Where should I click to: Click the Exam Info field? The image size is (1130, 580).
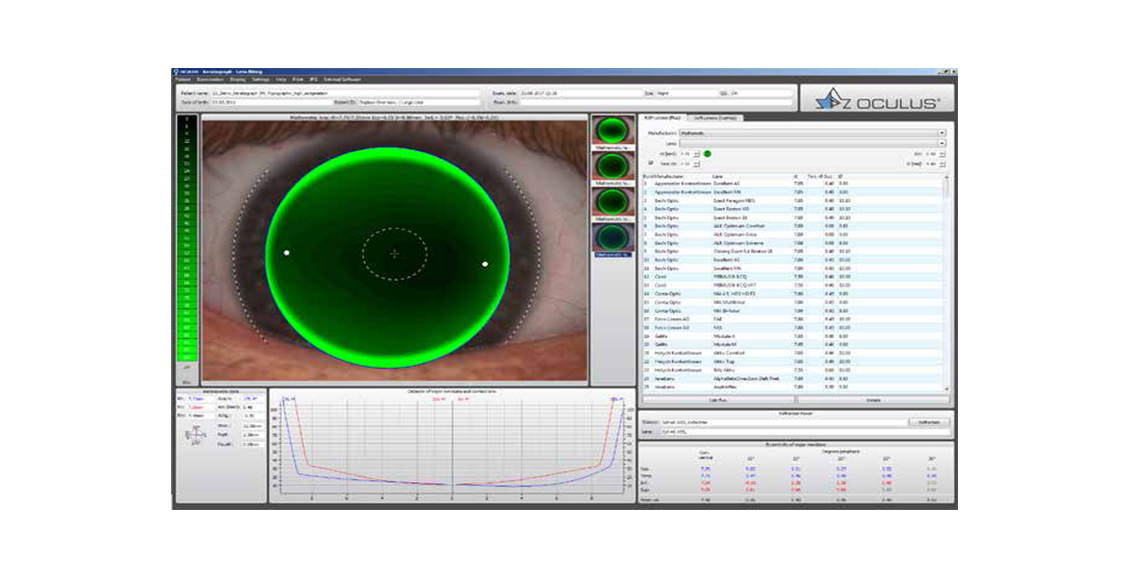(x=657, y=103)
